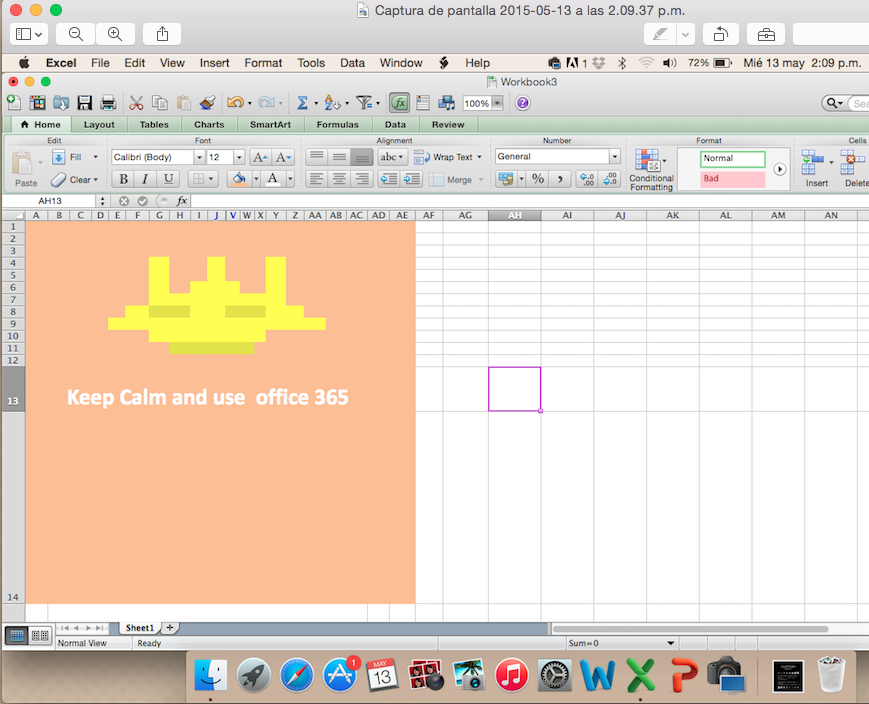Toggle Align bottom vertical alignment

(361, 157)
